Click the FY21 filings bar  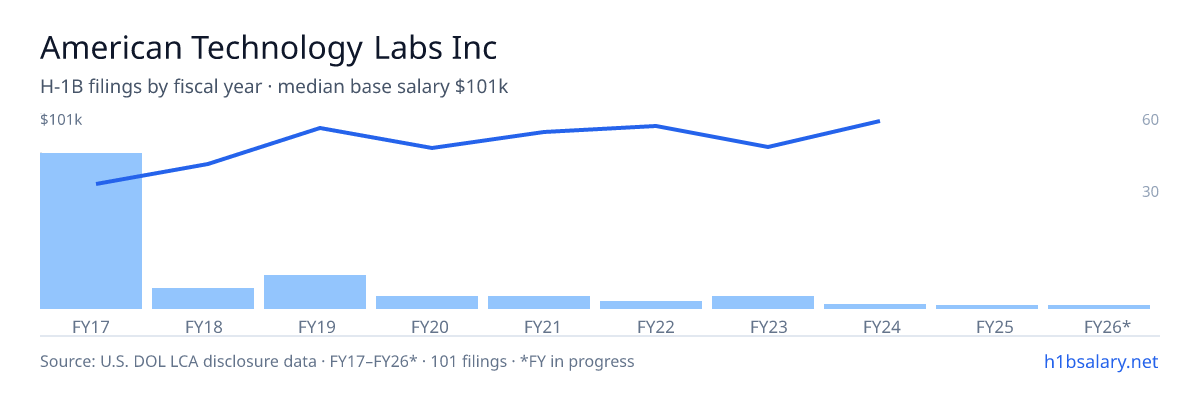click(539, 302)
